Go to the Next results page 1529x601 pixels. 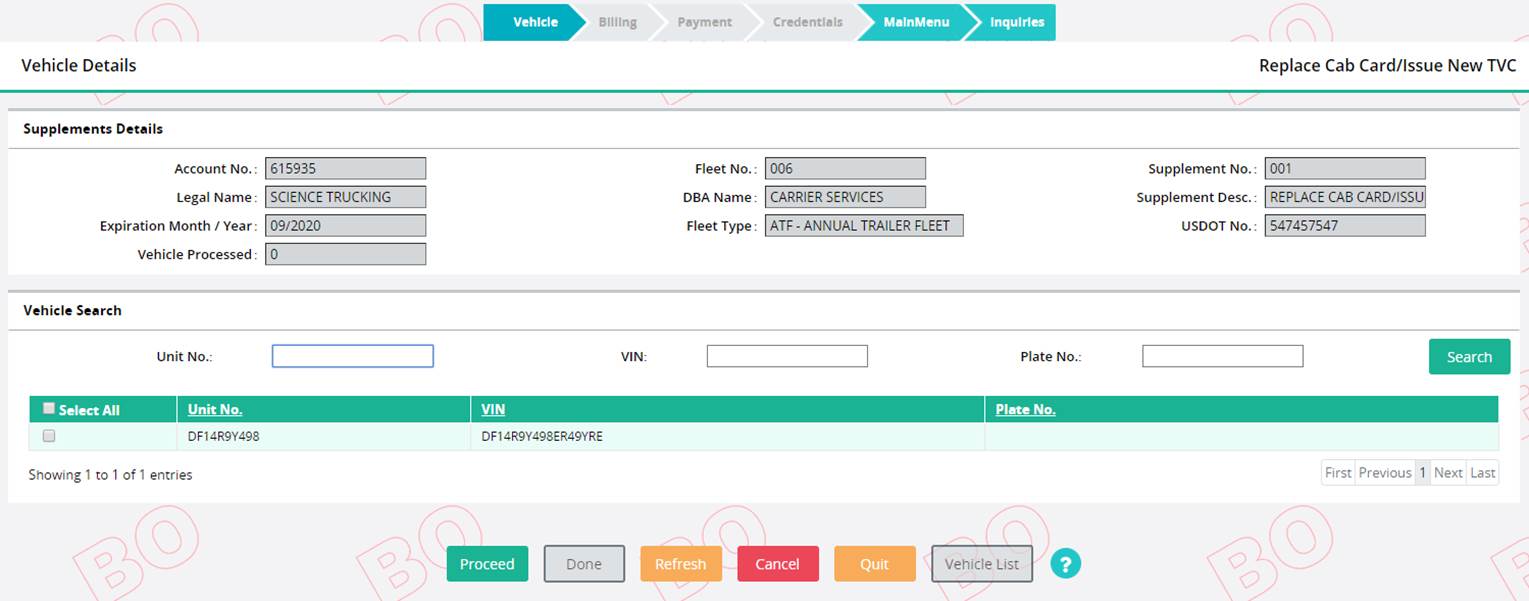click(1447, 473)
